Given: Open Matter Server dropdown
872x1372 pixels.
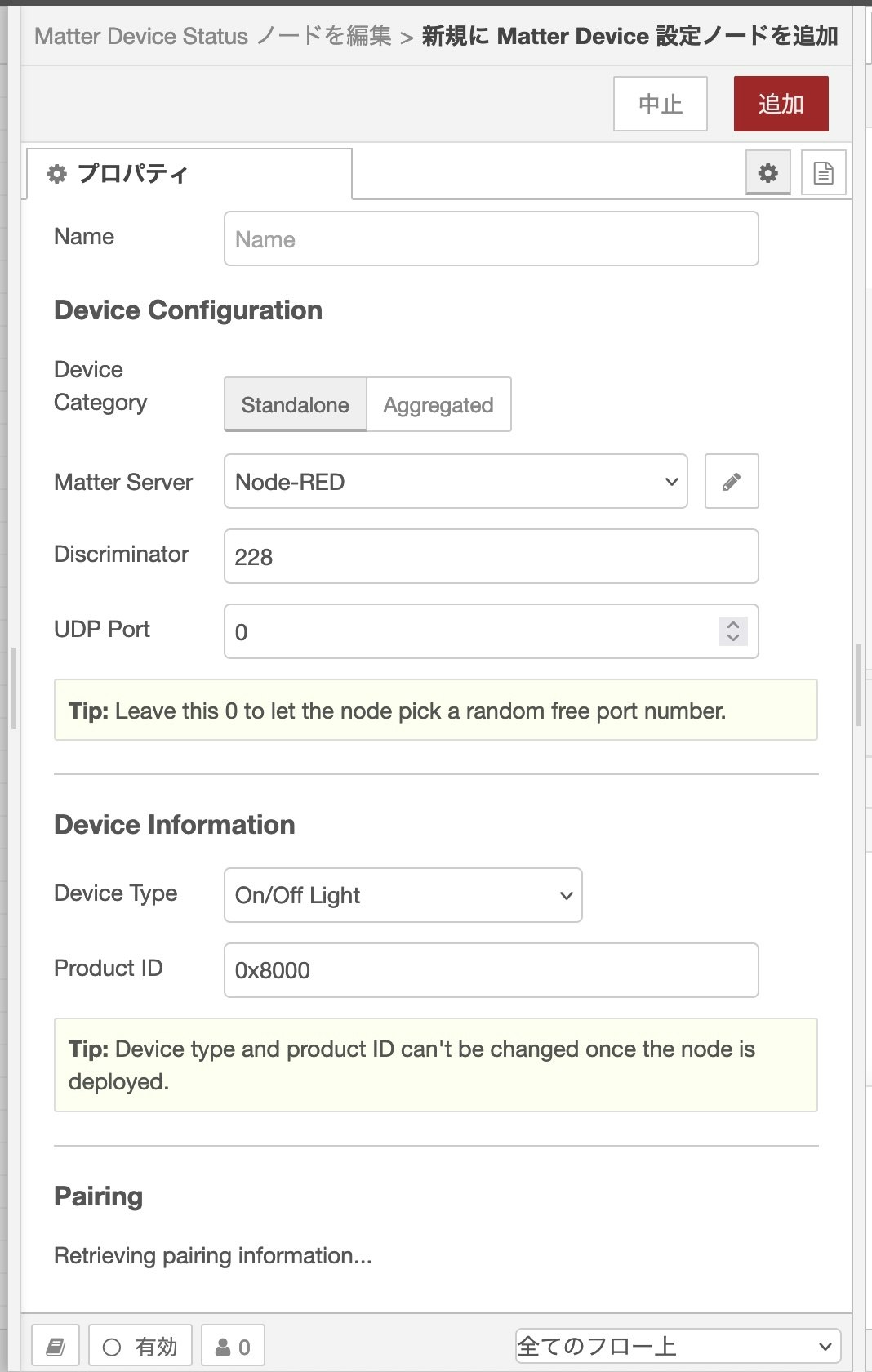Looking at the screenshot, I should 456,482.
